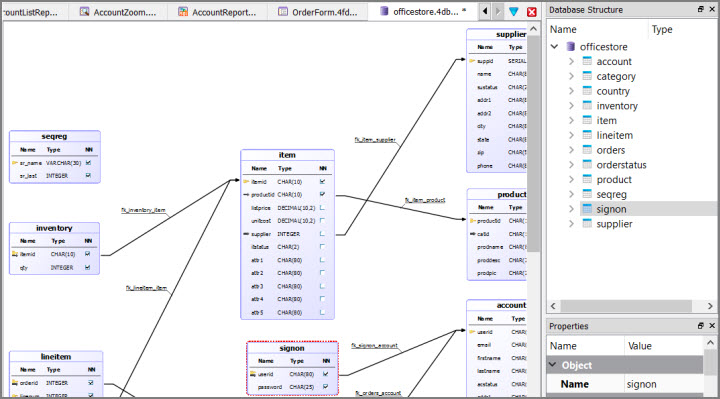Screen dimensions: 720x399
Task: Expand the category table node
Action: (571, 76)
